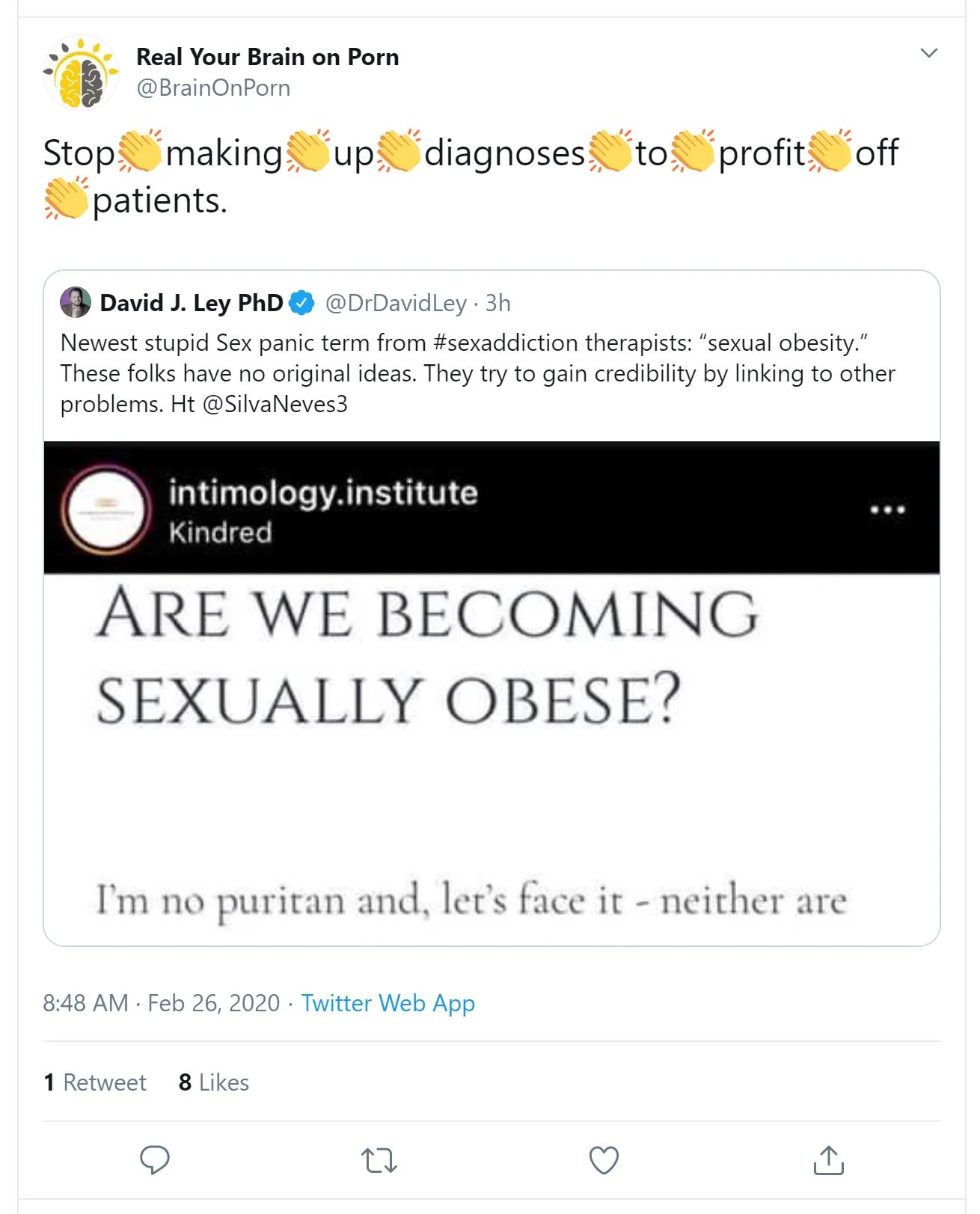
Task: Open the tweet options chevron menu
Action: (928, 53)
